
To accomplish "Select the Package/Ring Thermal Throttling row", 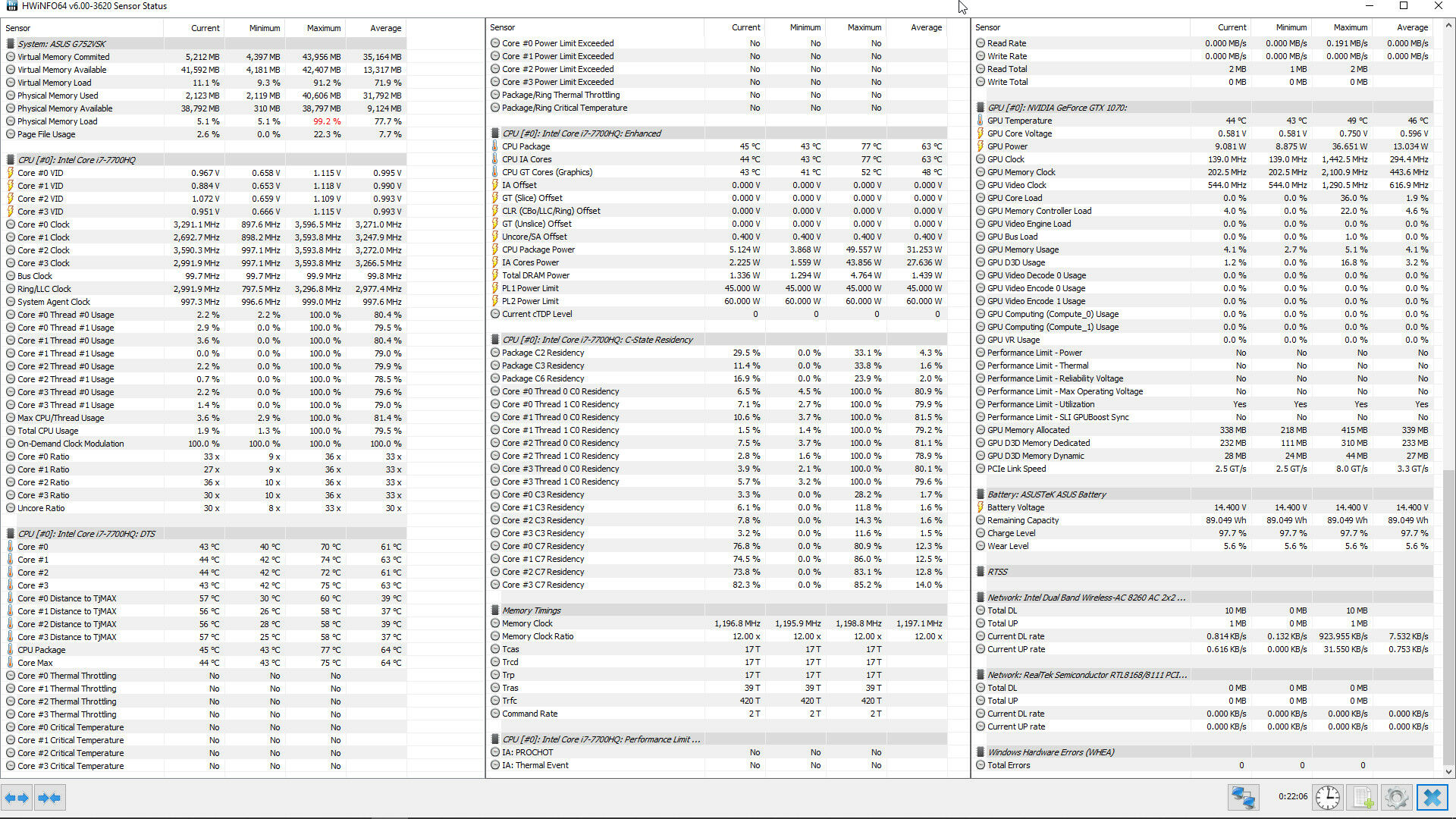I will pyautogui.click(x=717, y=95).
